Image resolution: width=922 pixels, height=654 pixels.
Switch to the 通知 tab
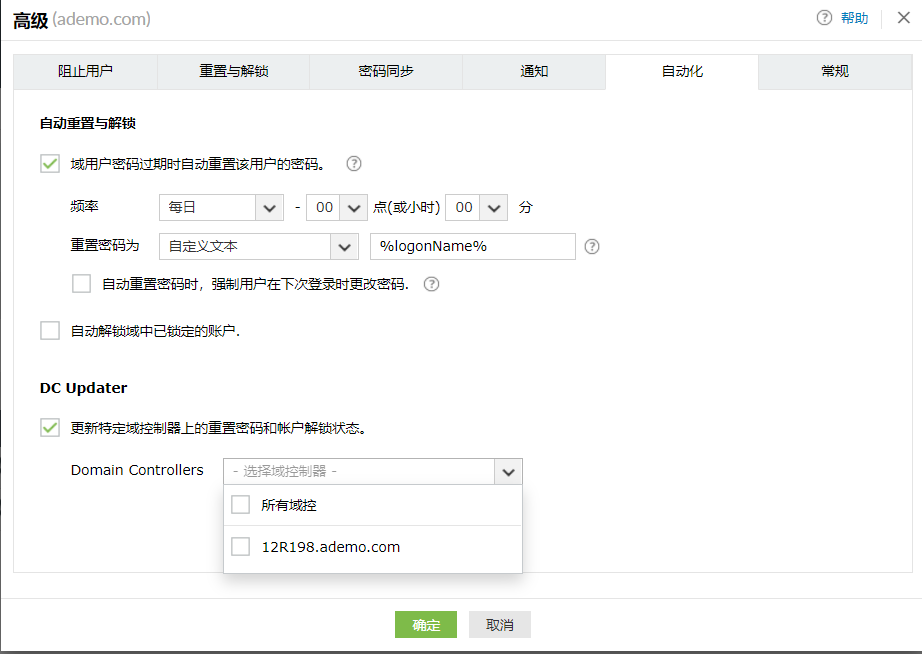coord(534,71)
